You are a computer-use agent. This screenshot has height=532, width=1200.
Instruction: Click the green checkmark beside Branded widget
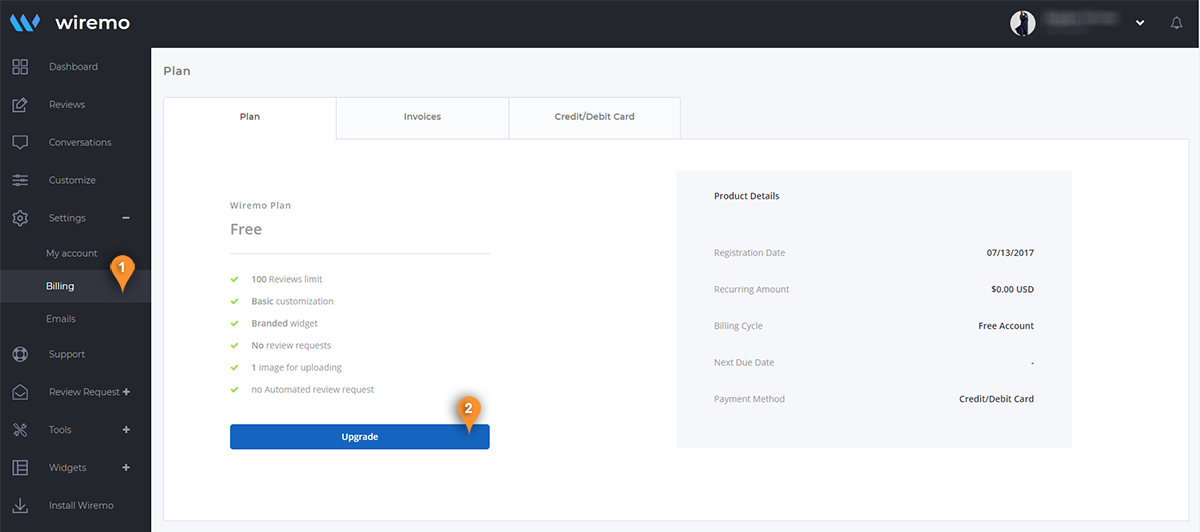235,323
